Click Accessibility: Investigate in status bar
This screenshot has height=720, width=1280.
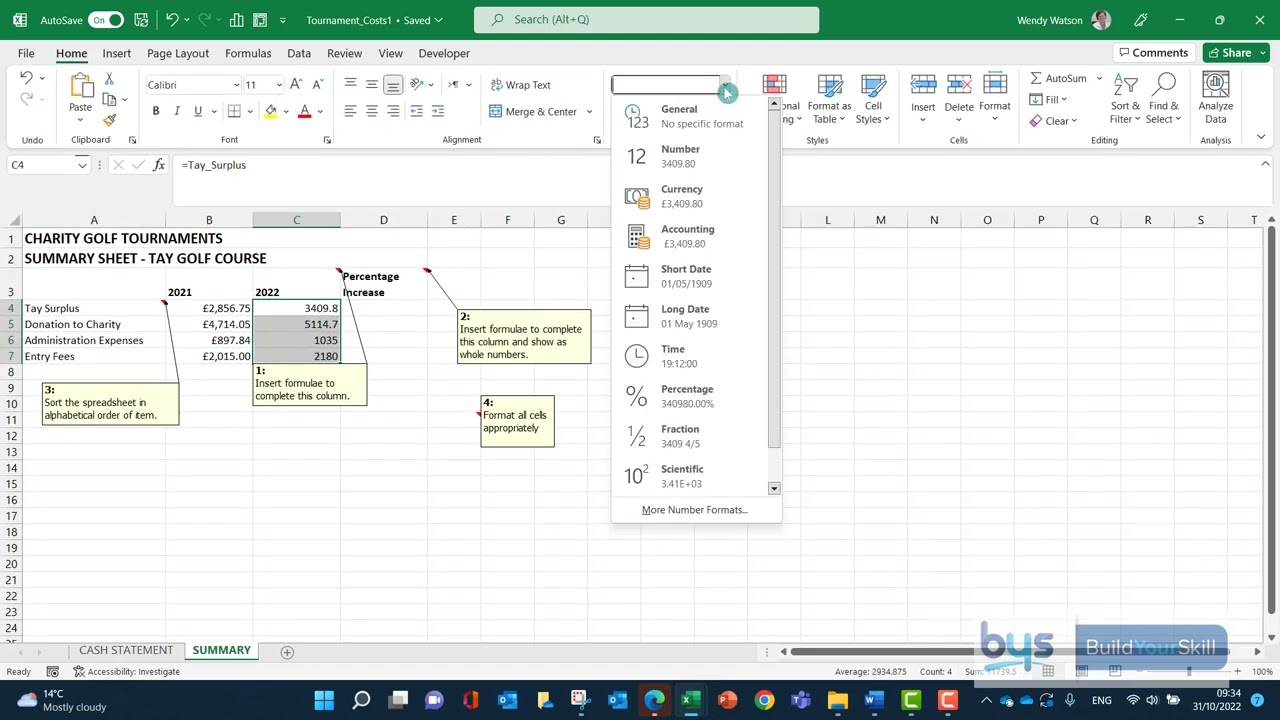[126, 672]
